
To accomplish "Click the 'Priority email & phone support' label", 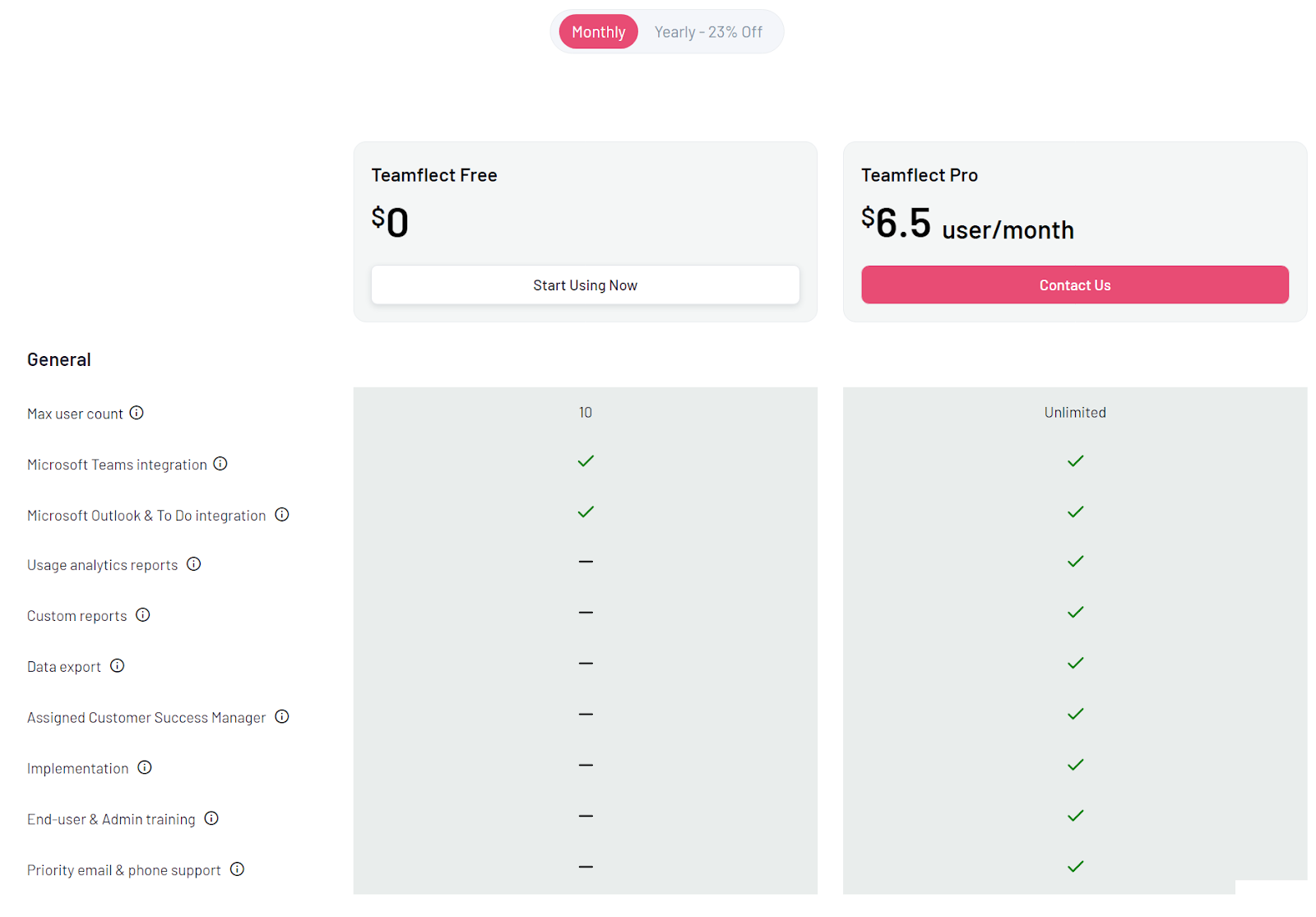I will click(123, 870).
